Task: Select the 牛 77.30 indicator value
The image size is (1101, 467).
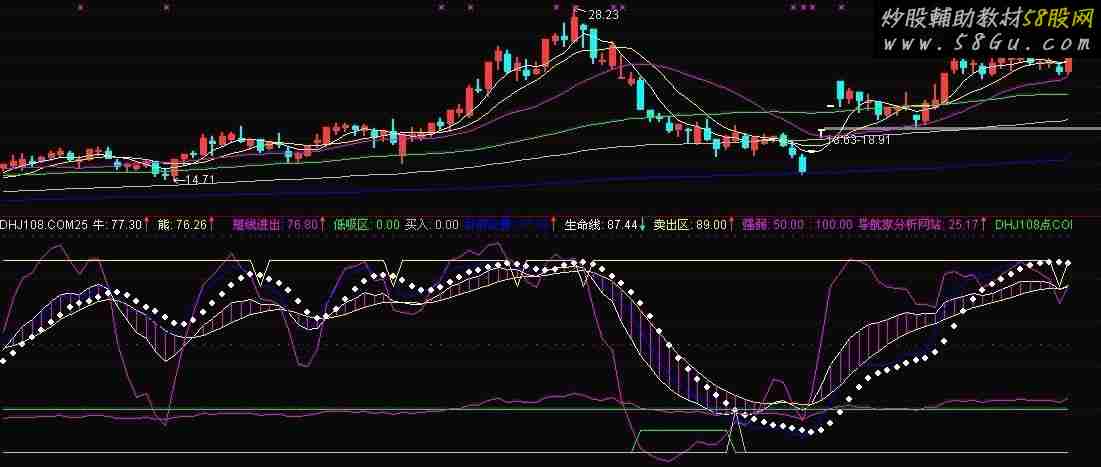Action: [117, 225]
